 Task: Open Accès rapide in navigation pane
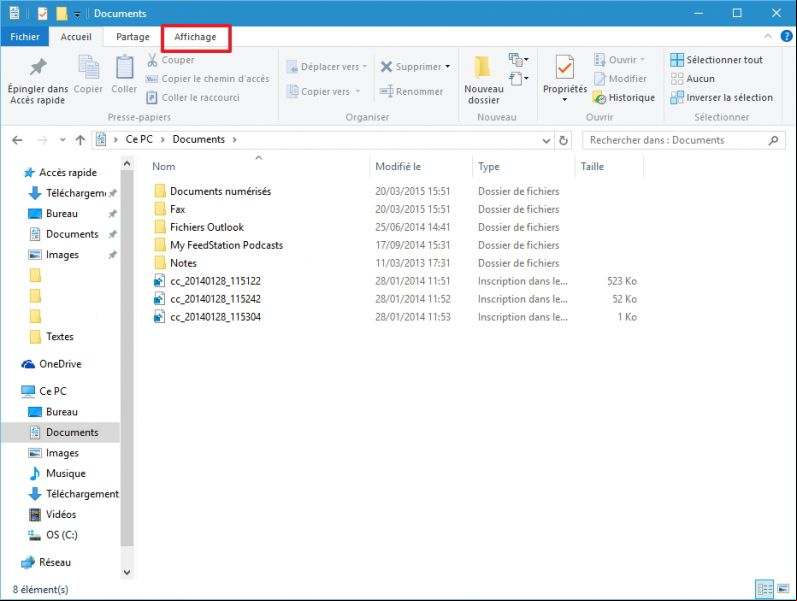(x=61, y=172)
